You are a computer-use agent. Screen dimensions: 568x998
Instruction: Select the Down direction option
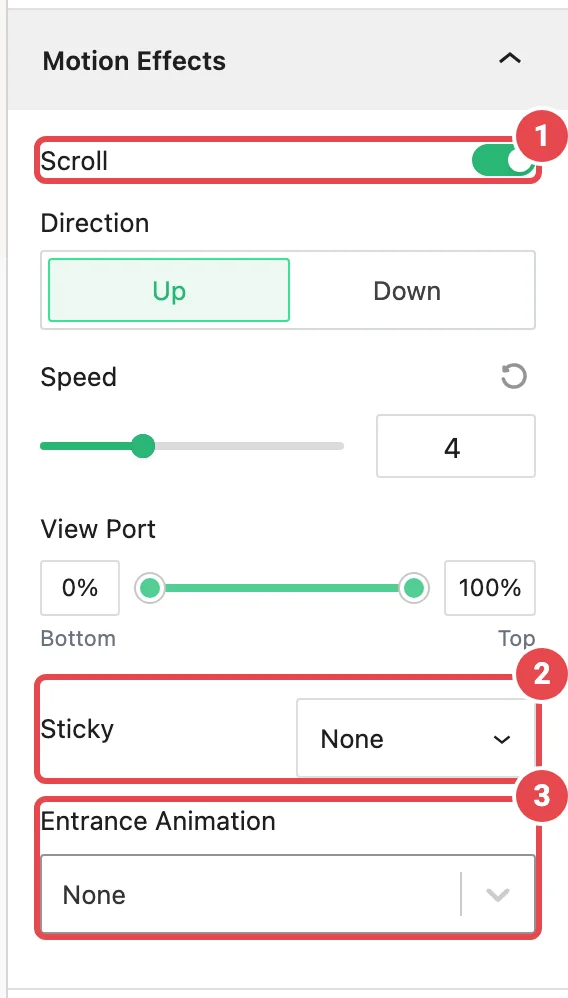pyautogui.click(x=407, y=290)
